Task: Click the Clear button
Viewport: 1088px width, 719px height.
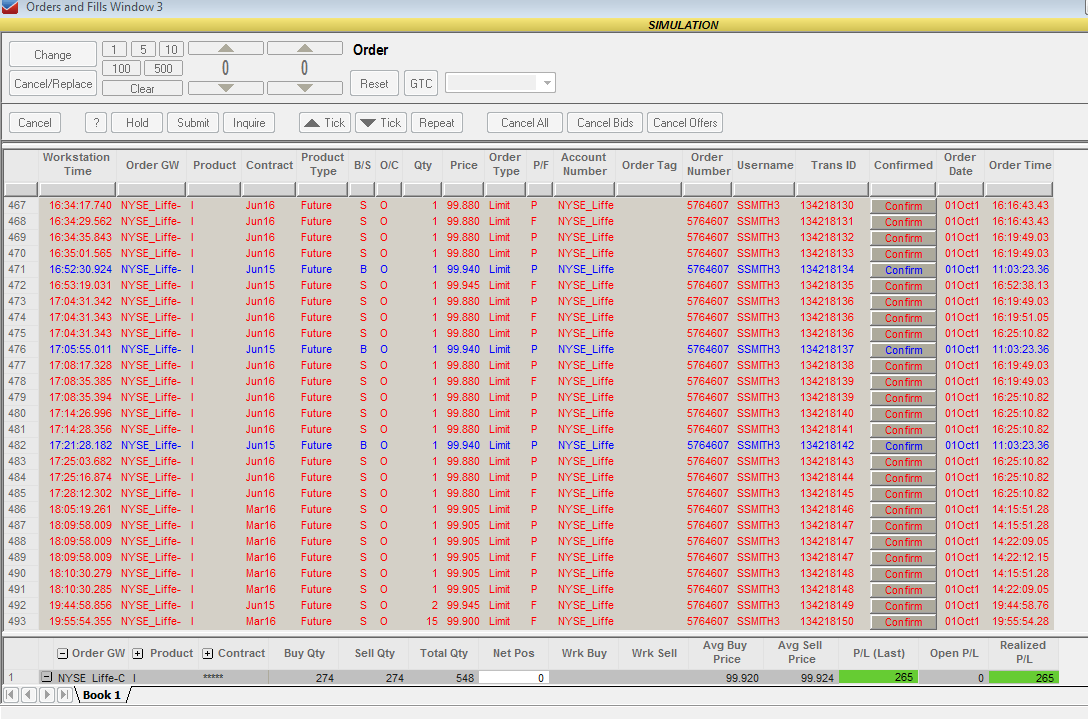Action: 142,88
